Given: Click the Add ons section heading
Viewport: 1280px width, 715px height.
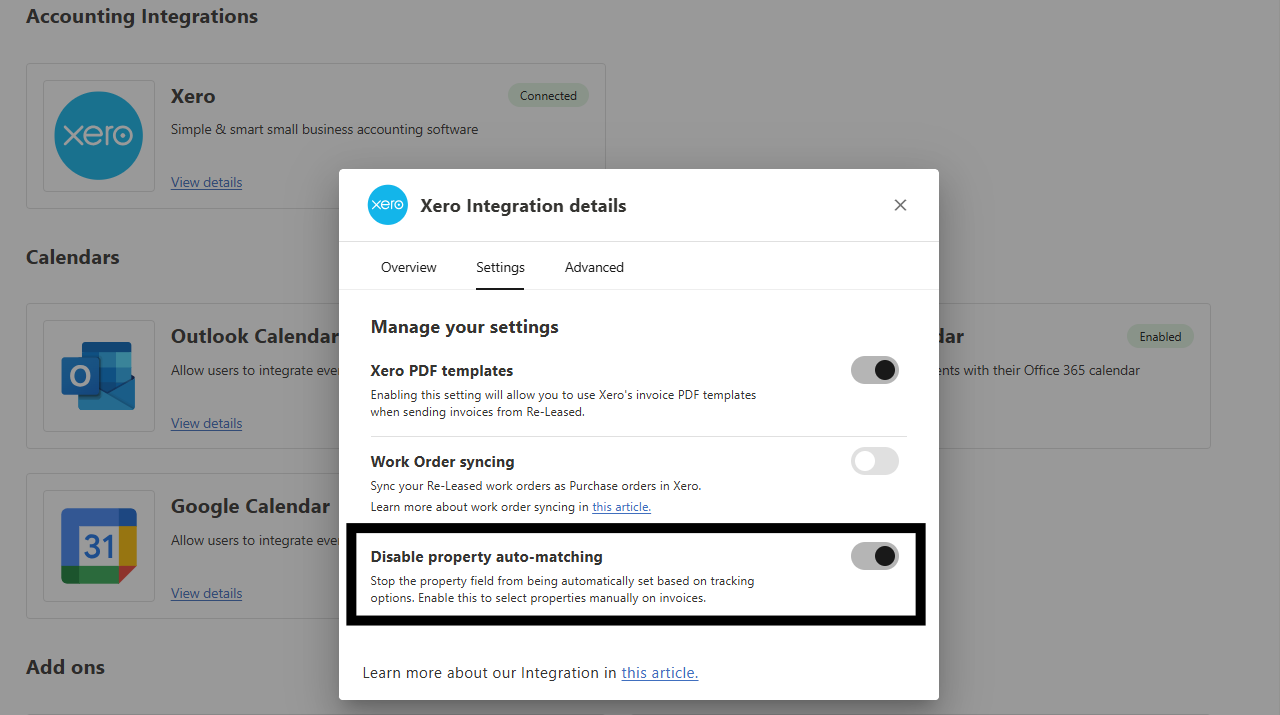Looking at the screenshot, I should (x=65, y=666).
